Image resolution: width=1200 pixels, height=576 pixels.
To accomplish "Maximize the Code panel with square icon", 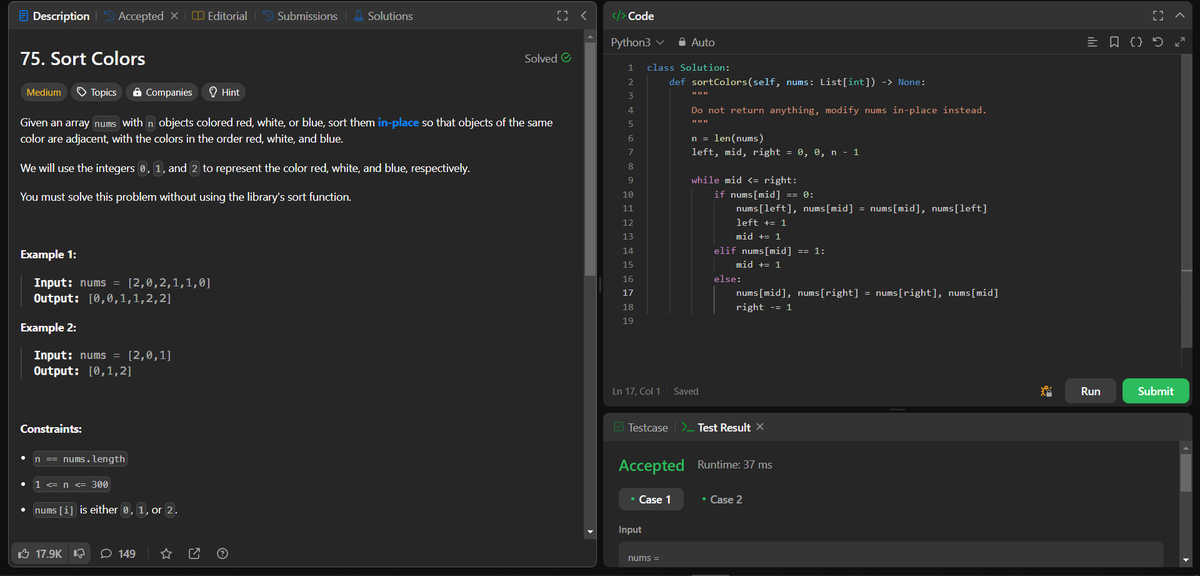I will click(x=1160, y=16).
